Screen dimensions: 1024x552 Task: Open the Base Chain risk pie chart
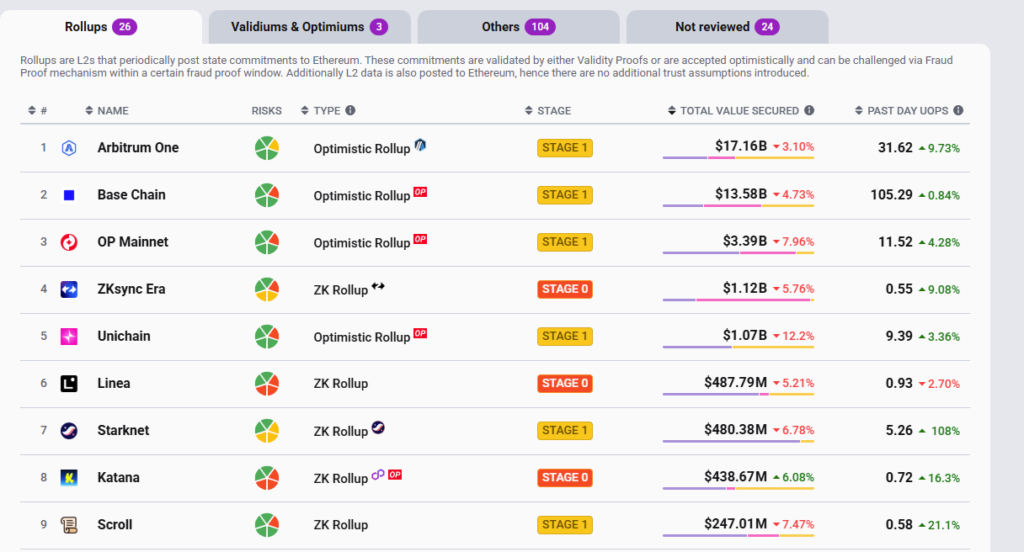coord(266,195)
